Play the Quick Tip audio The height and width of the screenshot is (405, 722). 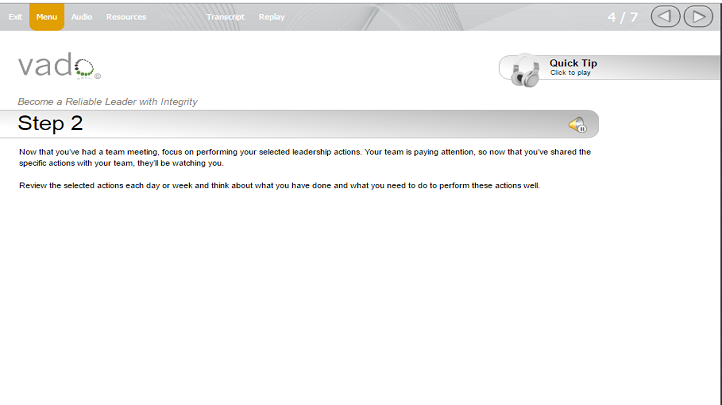pos(573,63)
